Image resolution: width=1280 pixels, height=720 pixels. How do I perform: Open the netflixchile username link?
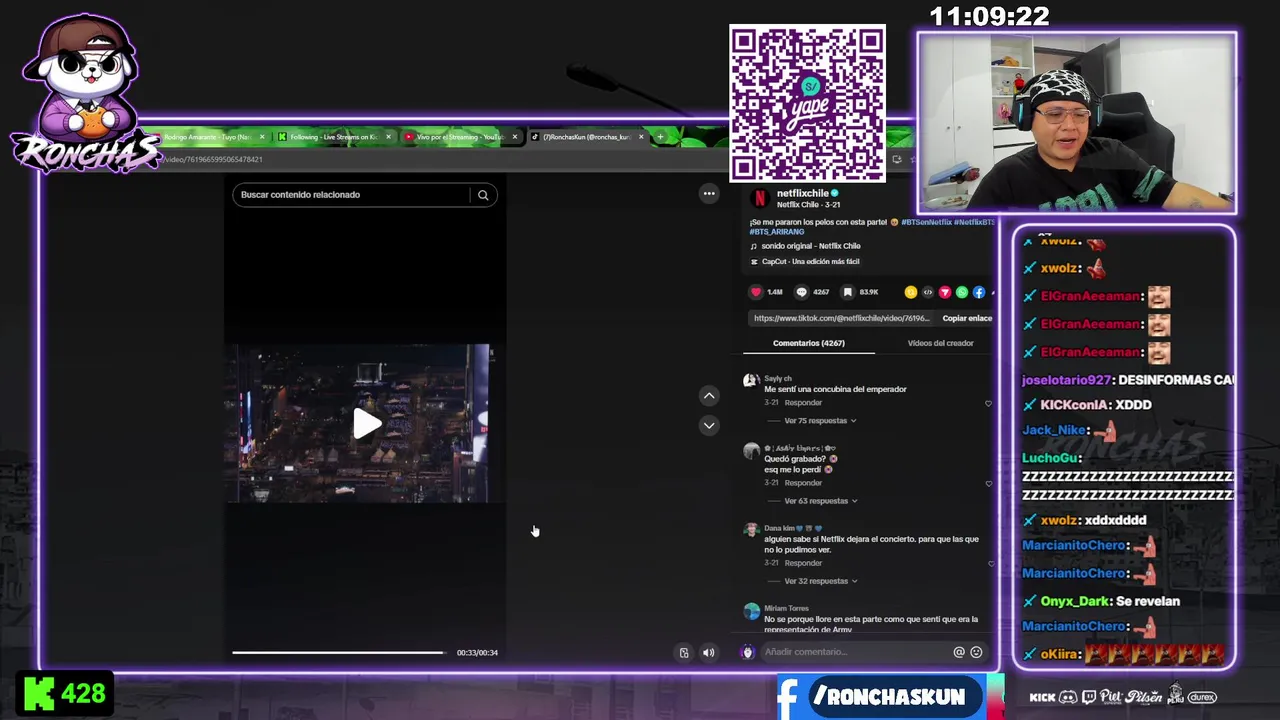803,193
